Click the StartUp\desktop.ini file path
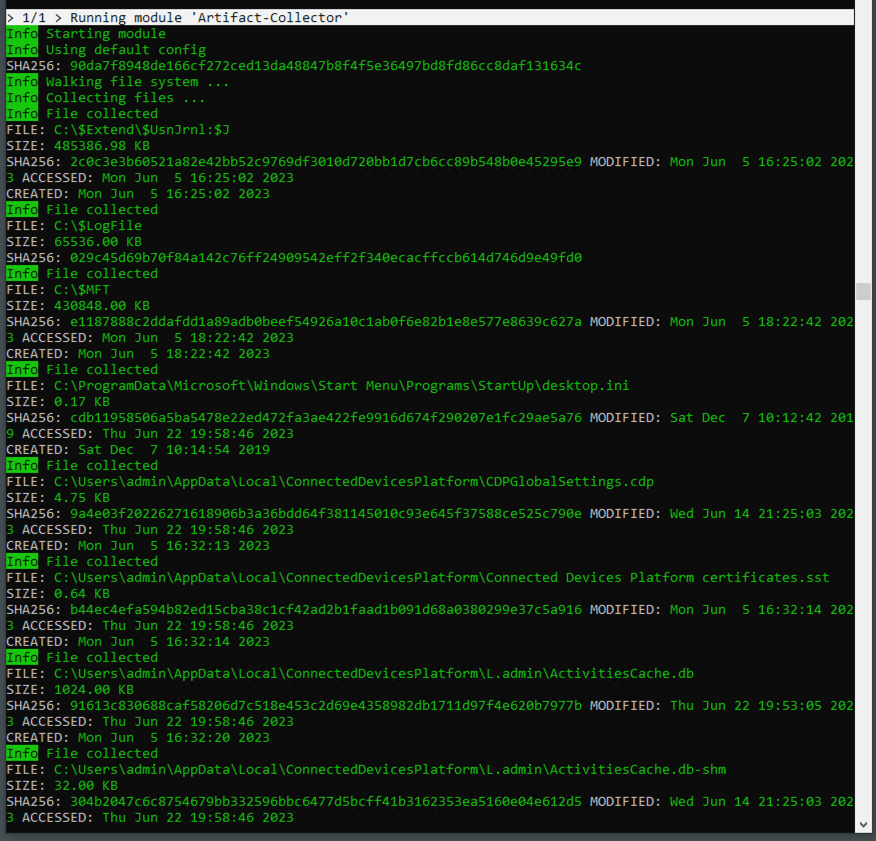The image size is (876, 841). (341, 386)
